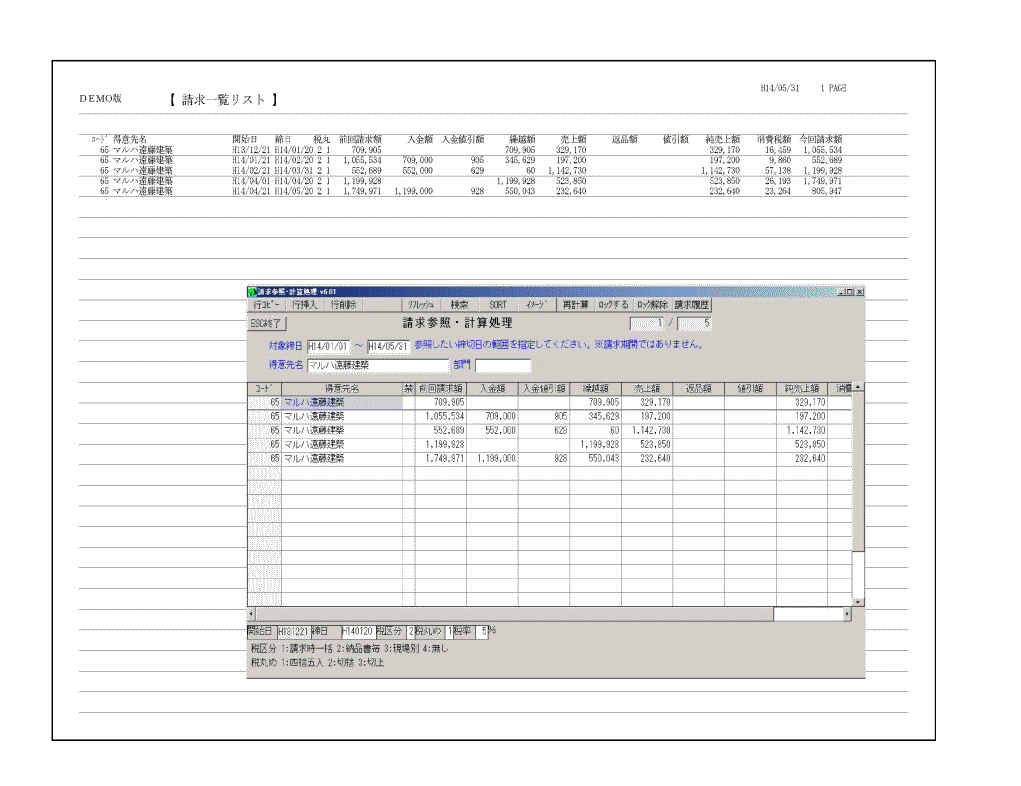Open the 検索 search function
This screenshot has height=786, width=1021.
460,305
